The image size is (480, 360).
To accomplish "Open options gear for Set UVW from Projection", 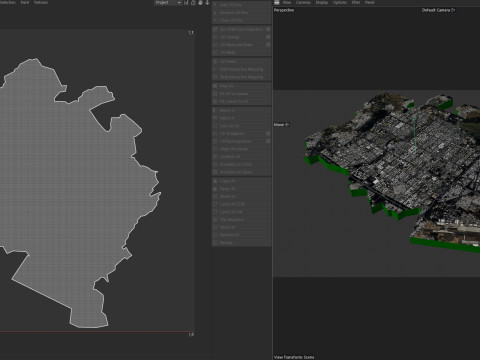I will point(268,29).
